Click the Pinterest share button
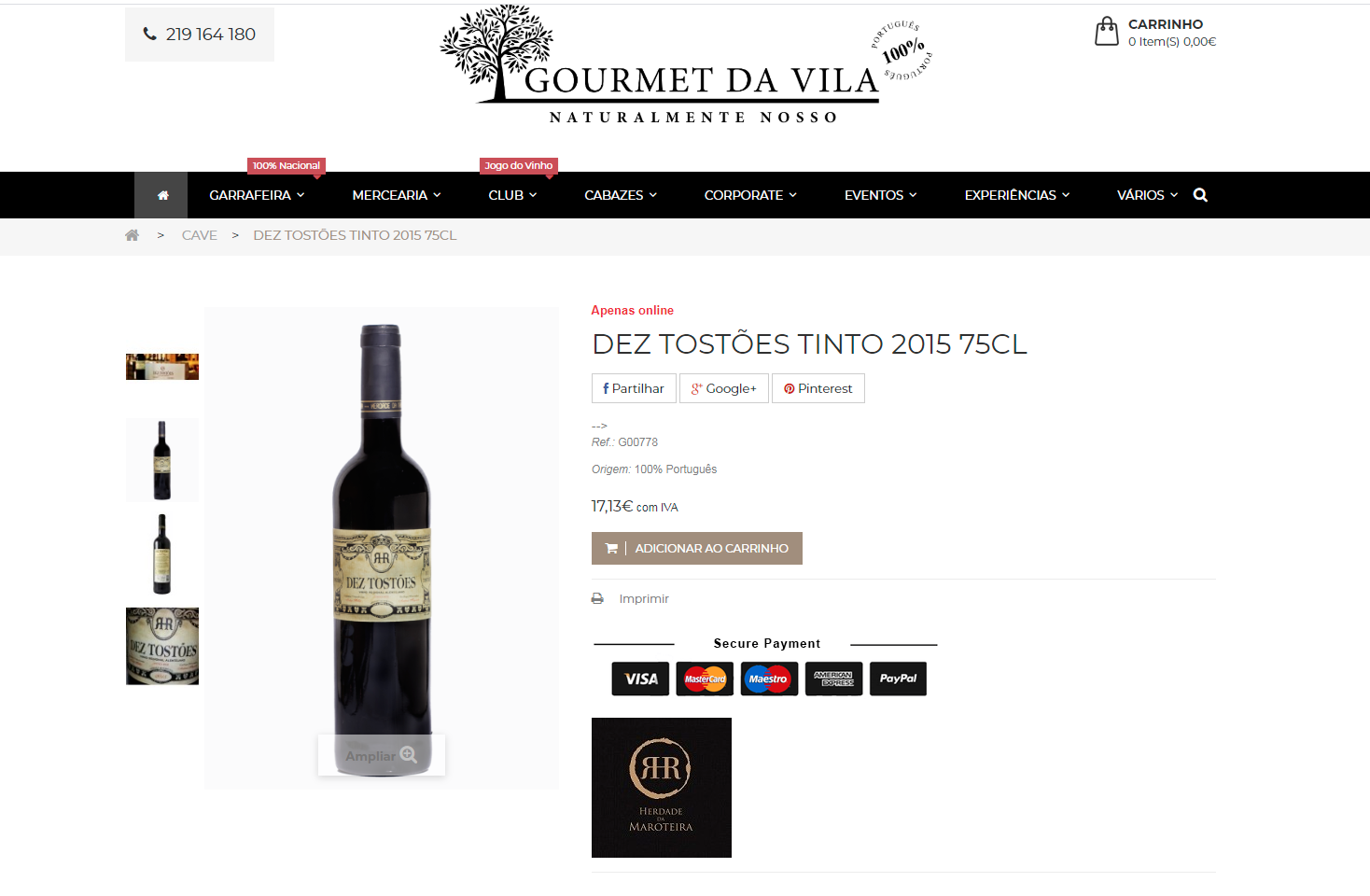Screen dimensions: 1370x896 818,388
